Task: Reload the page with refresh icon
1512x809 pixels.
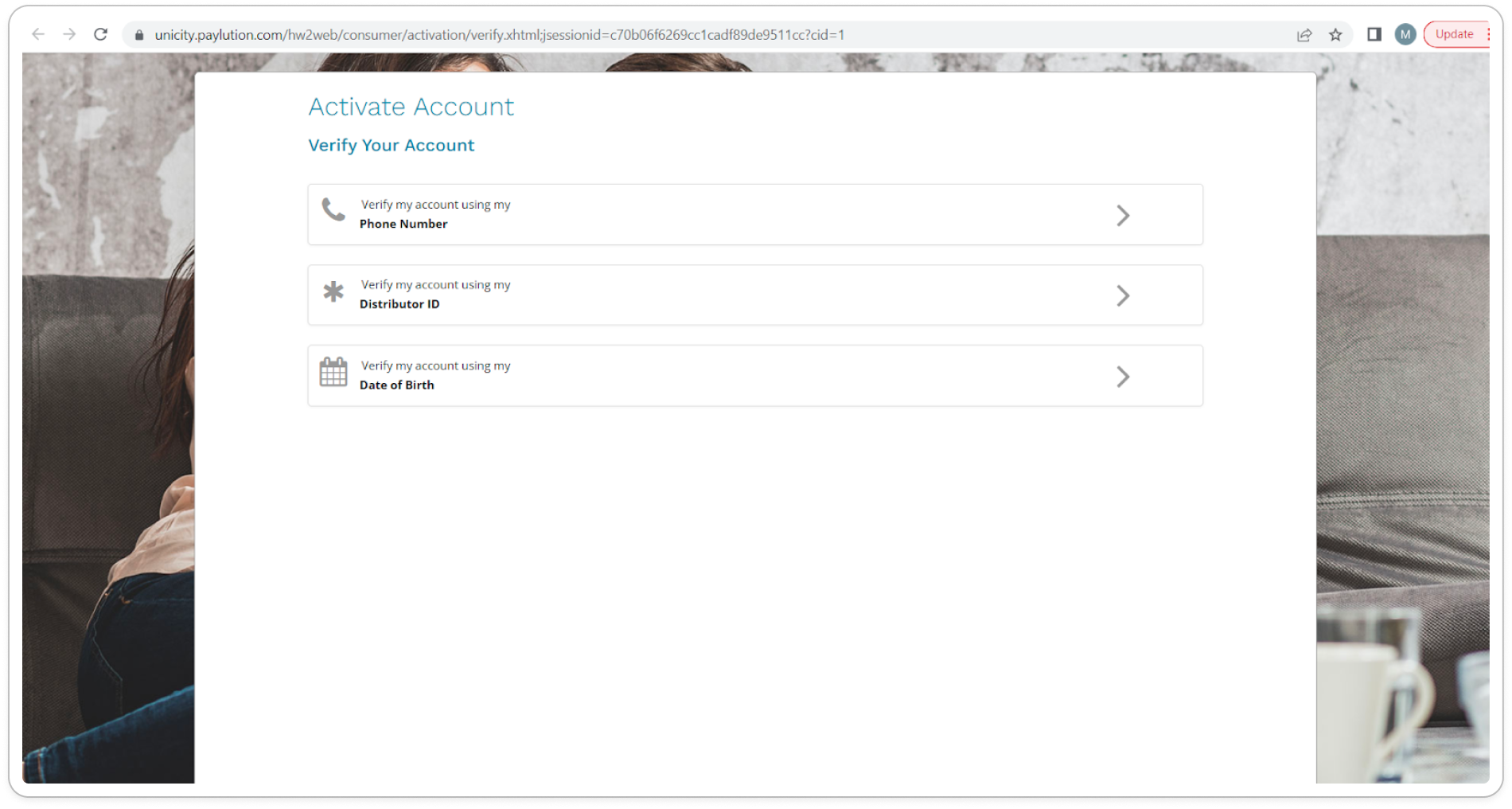Action: pyautogui.click(x=100, y=34)
